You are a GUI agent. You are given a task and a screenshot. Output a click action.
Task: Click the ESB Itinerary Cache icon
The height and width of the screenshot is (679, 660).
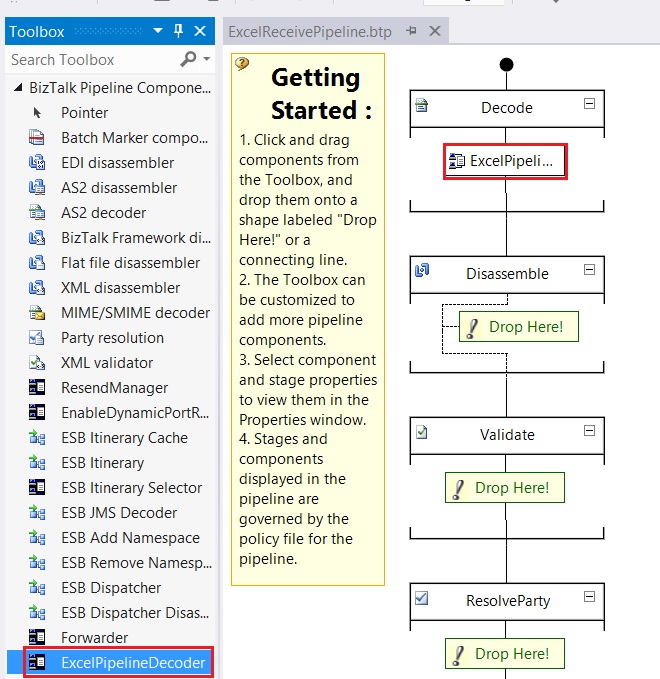click(37, 438)
